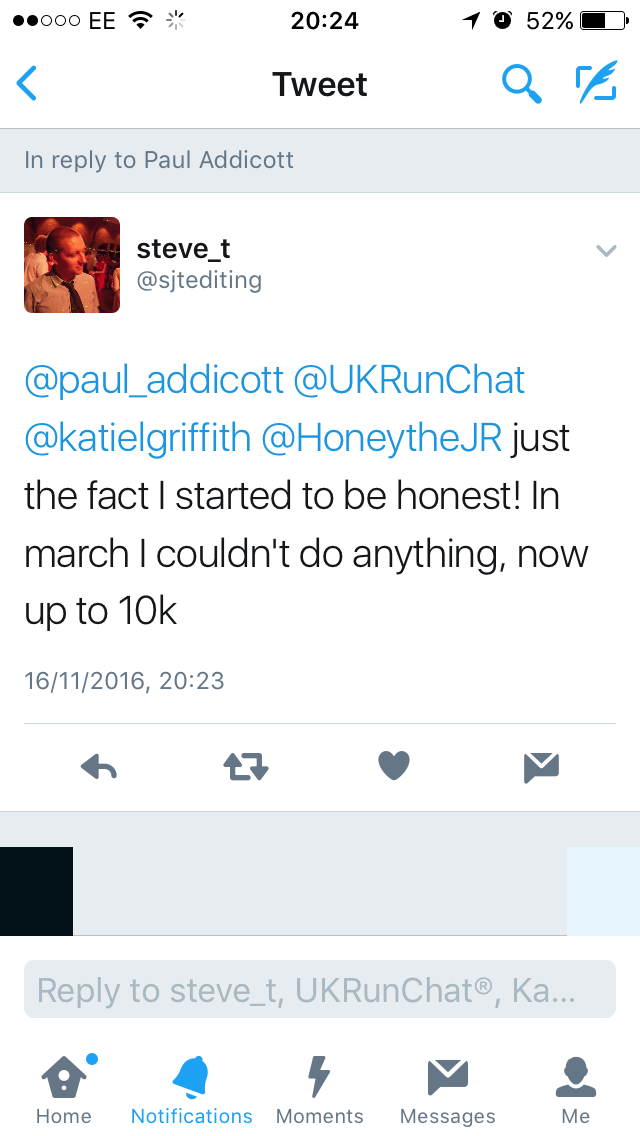640x1136 pixels.
Task: Open Notifications tab
Action: click(x=192, y=1090)
